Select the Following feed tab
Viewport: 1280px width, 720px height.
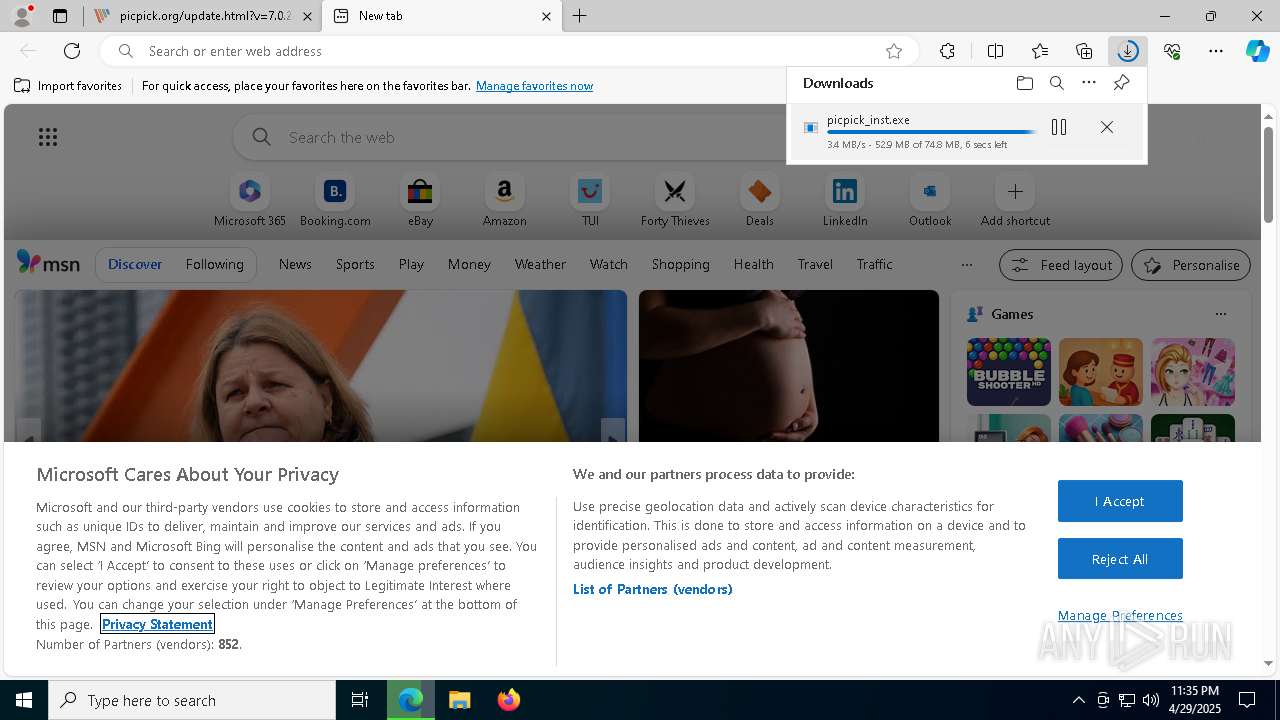[214, 264]
